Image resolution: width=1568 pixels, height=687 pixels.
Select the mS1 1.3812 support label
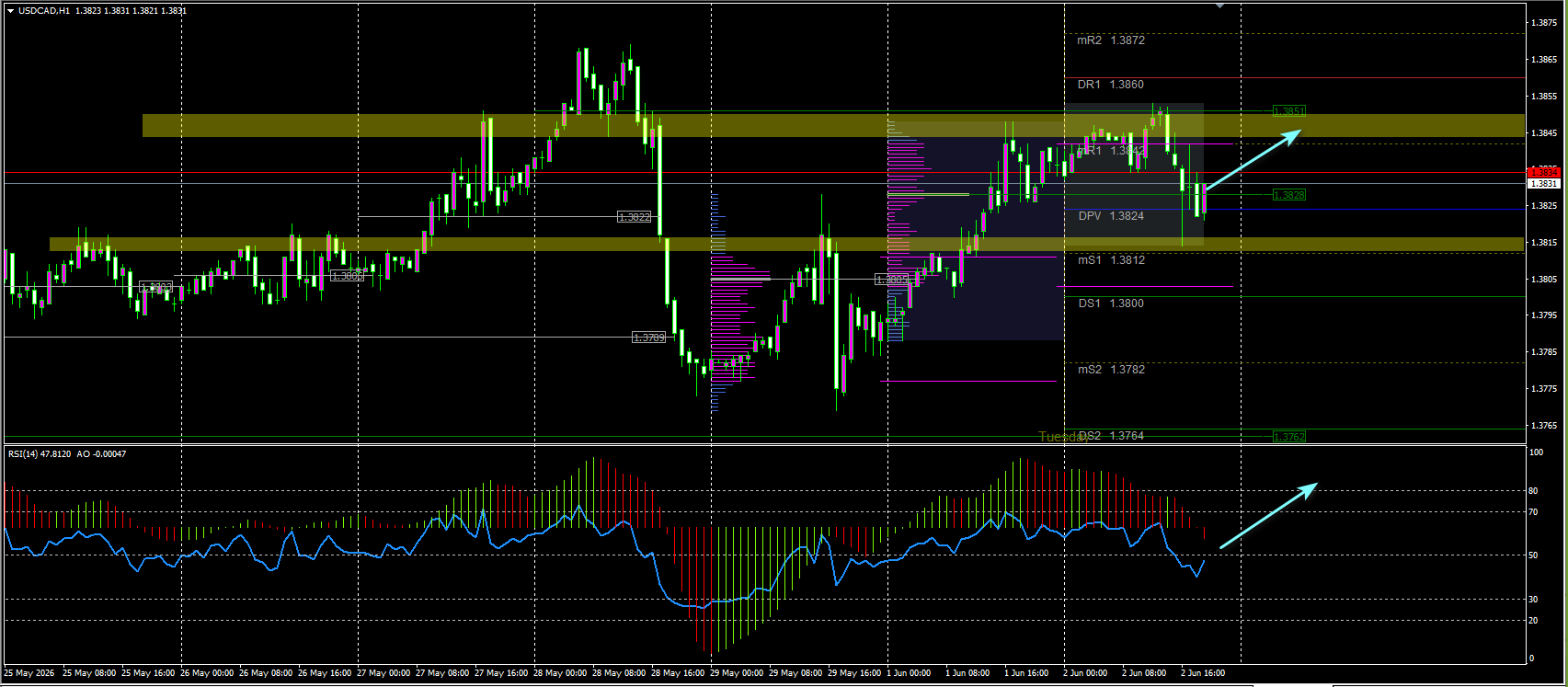click(x=1111, y=260)
